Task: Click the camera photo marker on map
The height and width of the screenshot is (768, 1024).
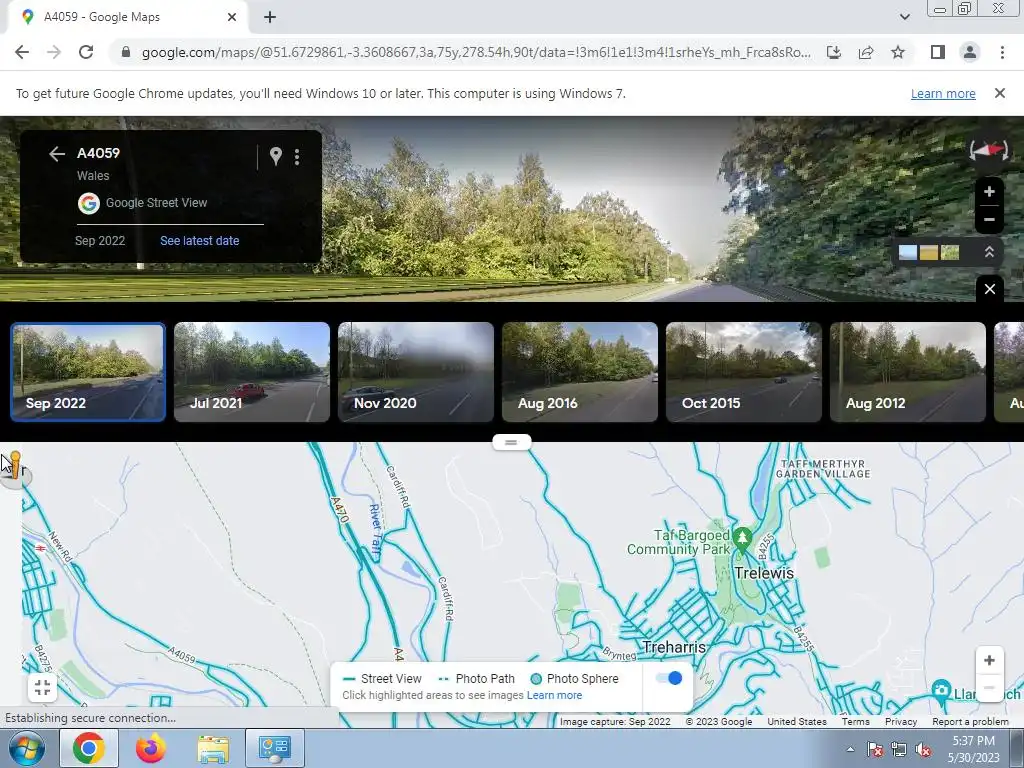Action: (x=941, y=690)
